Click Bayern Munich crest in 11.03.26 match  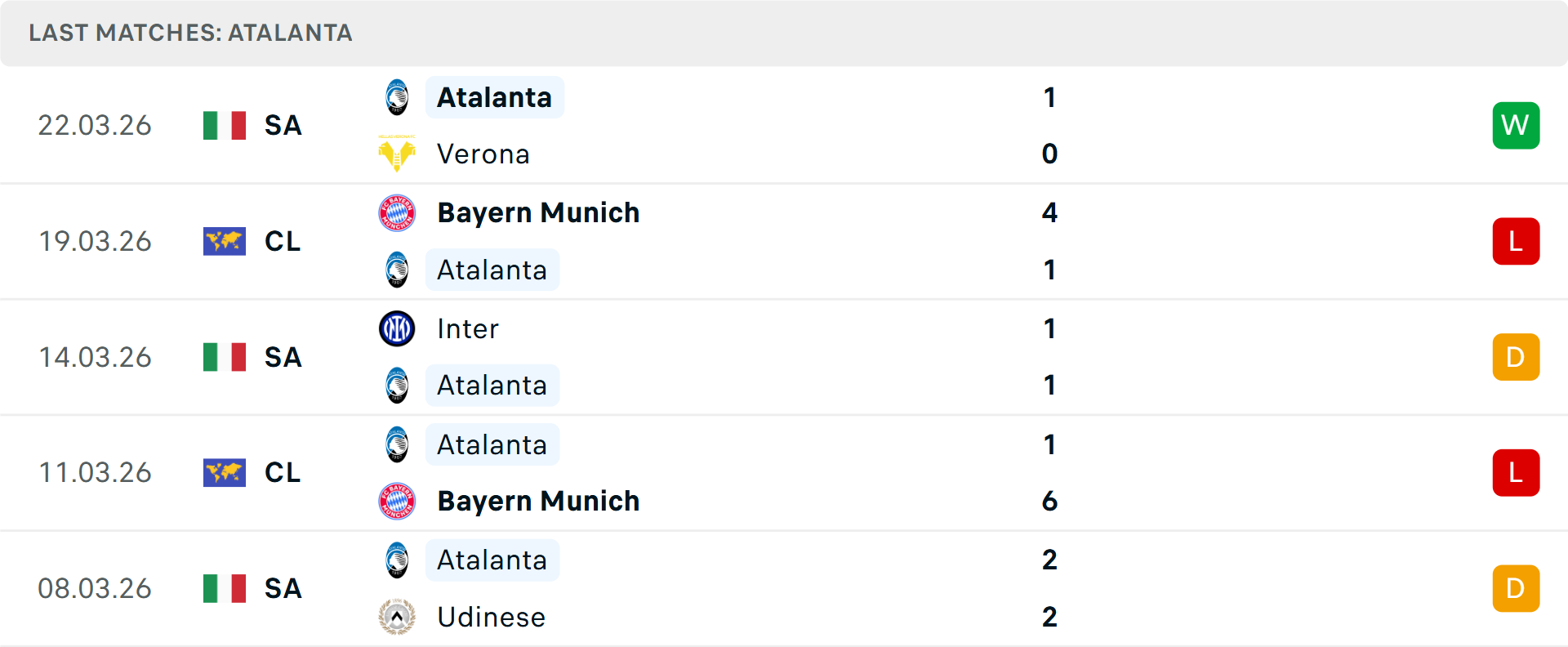pos(397,501)
